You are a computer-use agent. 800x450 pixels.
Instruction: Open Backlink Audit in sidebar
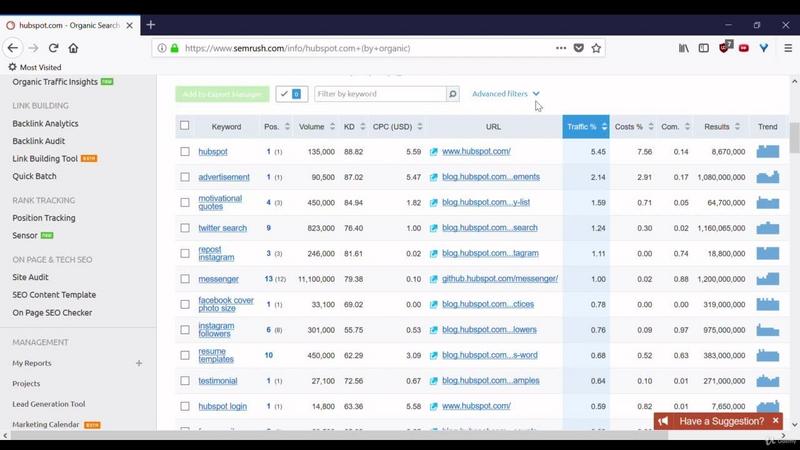point(39,141)
